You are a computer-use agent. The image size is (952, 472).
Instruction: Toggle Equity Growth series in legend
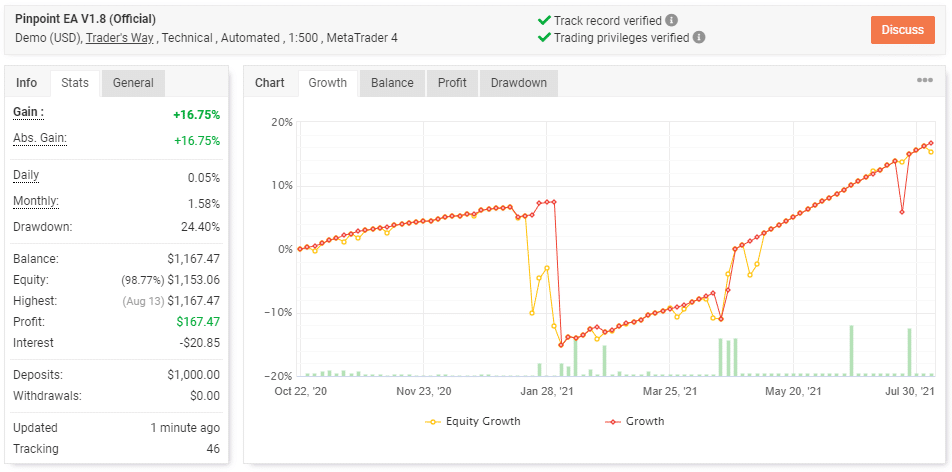[474, 421]
